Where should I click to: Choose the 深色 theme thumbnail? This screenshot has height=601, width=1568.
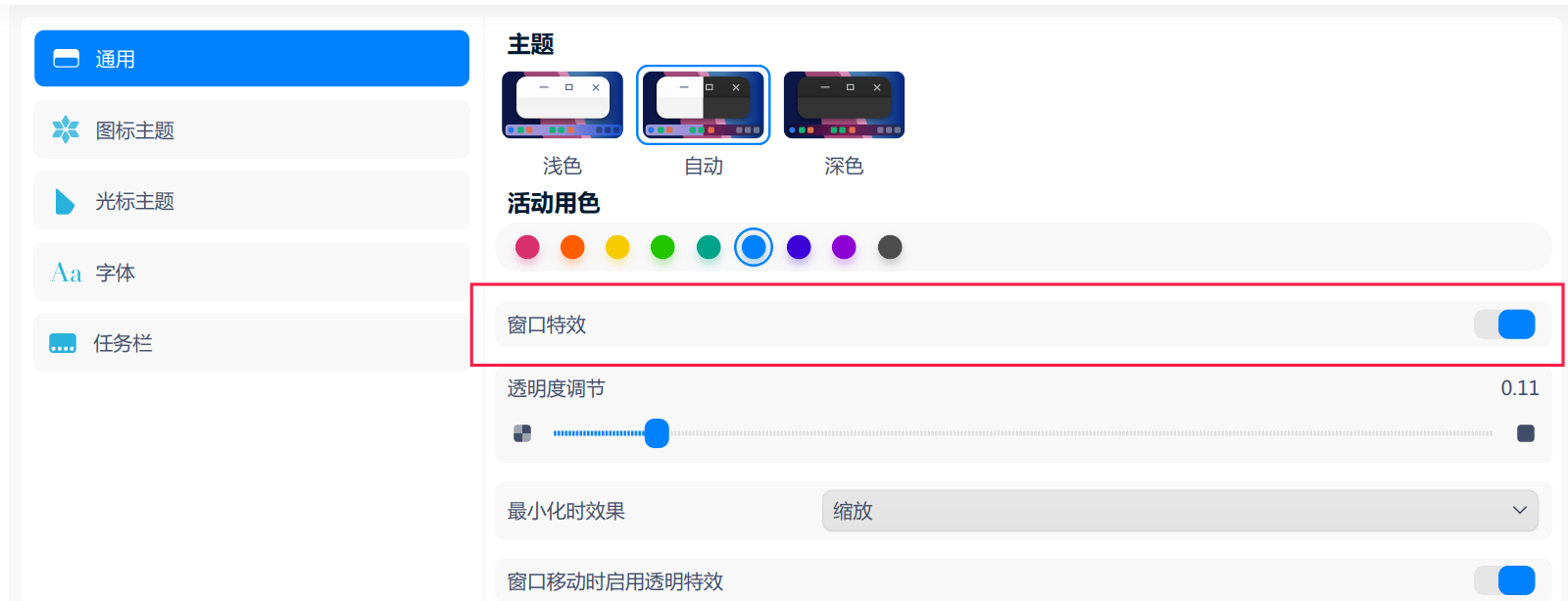(844, 105)
